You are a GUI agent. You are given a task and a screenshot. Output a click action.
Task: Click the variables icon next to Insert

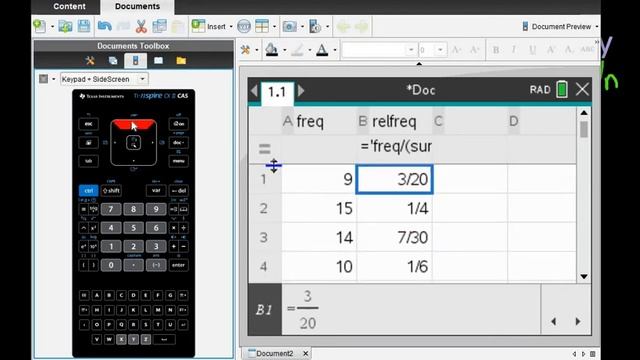pyautogui.click(x=244, y=27)
